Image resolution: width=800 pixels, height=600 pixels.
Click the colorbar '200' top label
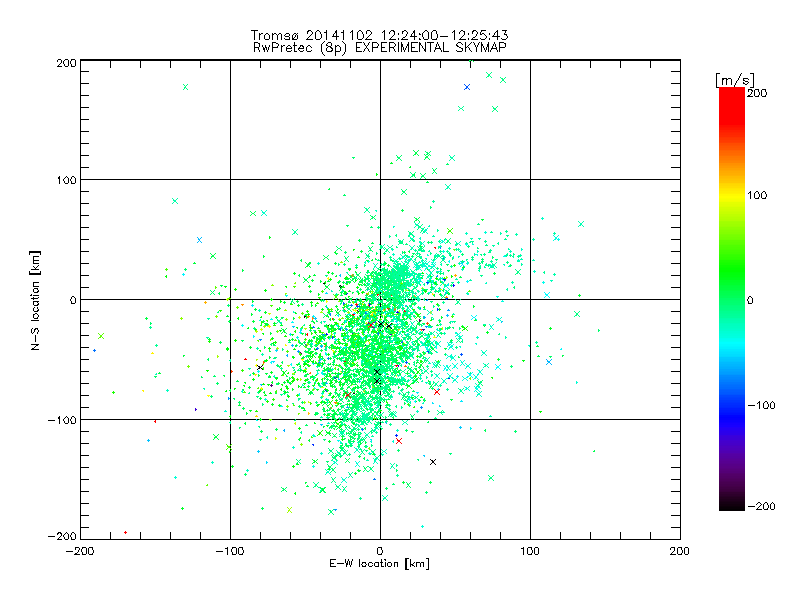pyautogui.click(x=757, y=93)
